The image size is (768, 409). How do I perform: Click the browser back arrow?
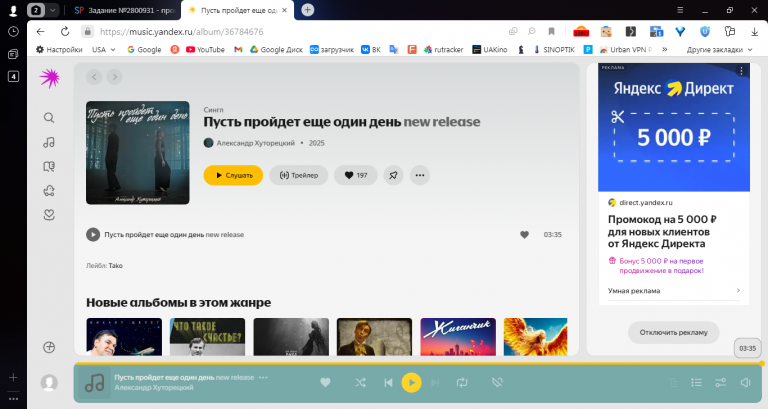[41, 31]
